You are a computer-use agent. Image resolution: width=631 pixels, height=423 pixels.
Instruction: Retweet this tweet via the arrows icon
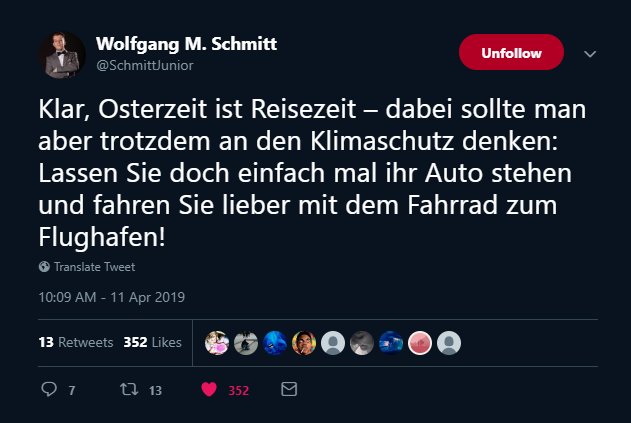[x=127, y=390]
